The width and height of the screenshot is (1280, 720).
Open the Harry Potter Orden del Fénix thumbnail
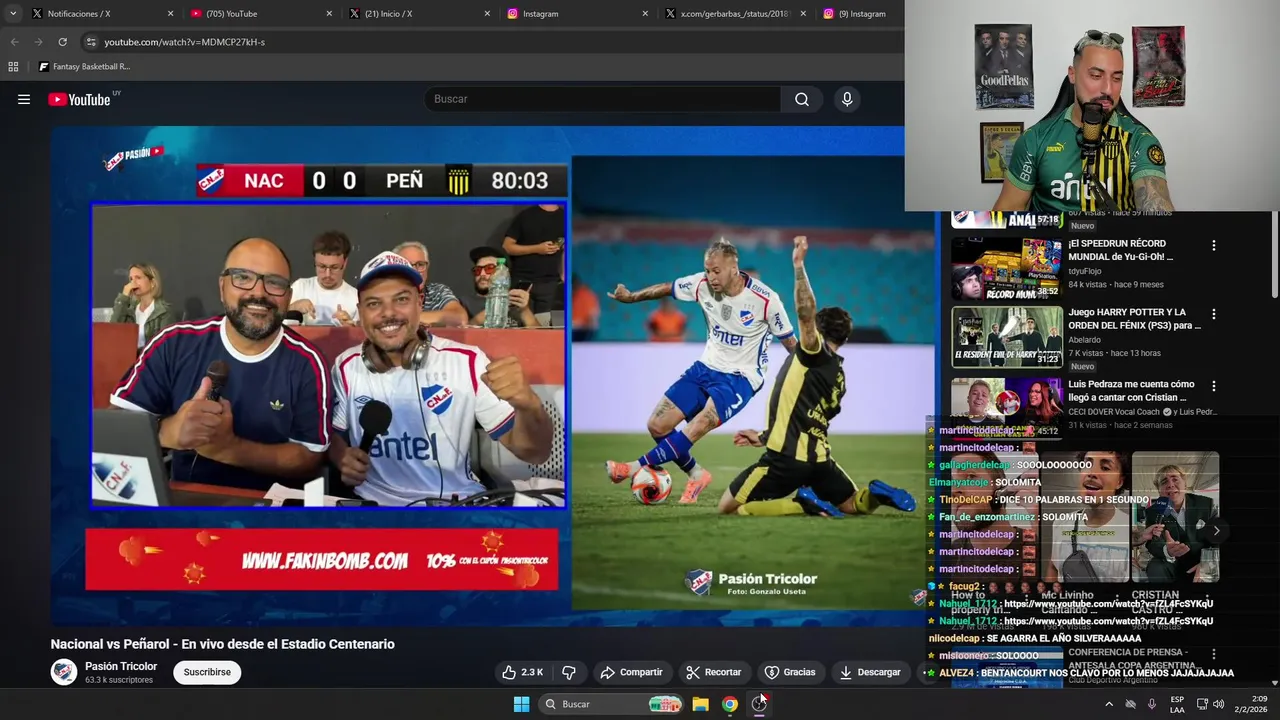tap(1007, 337)
